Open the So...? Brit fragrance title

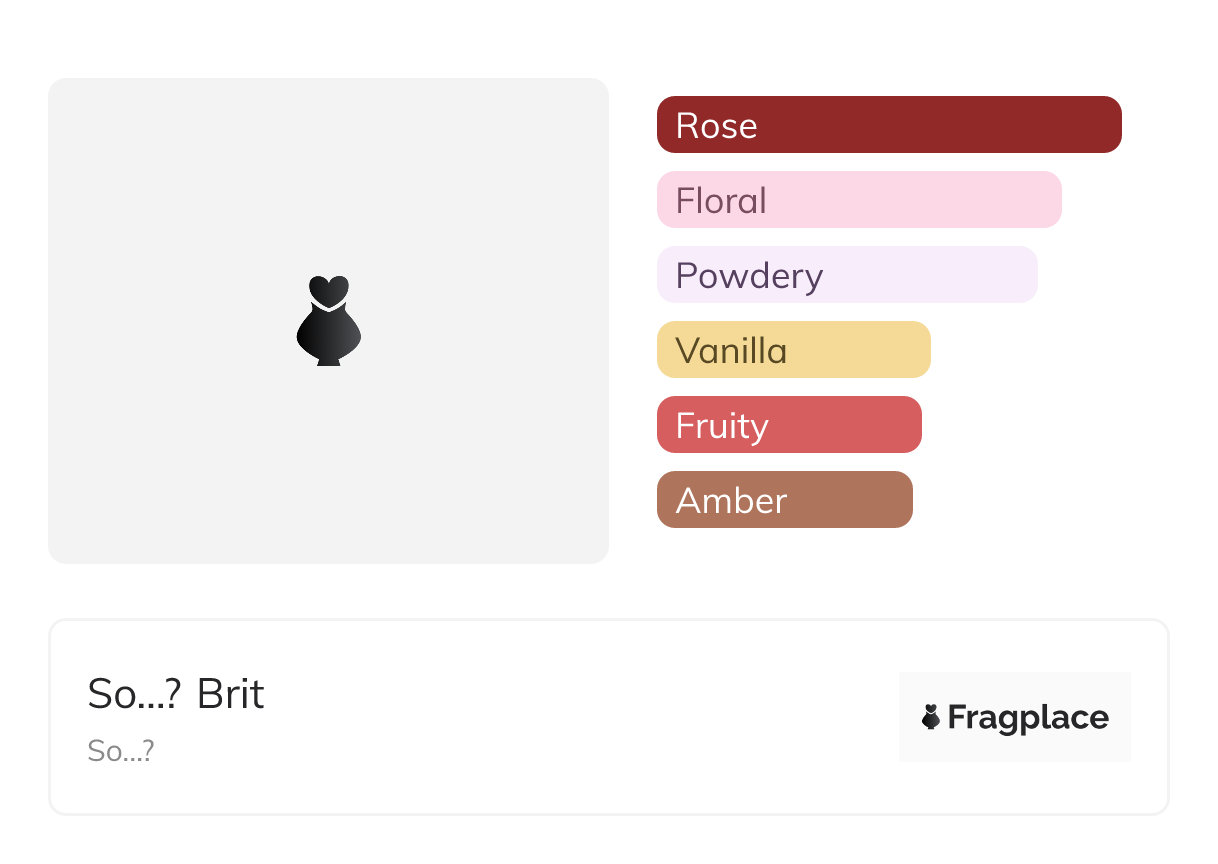(x=176, y=694)
